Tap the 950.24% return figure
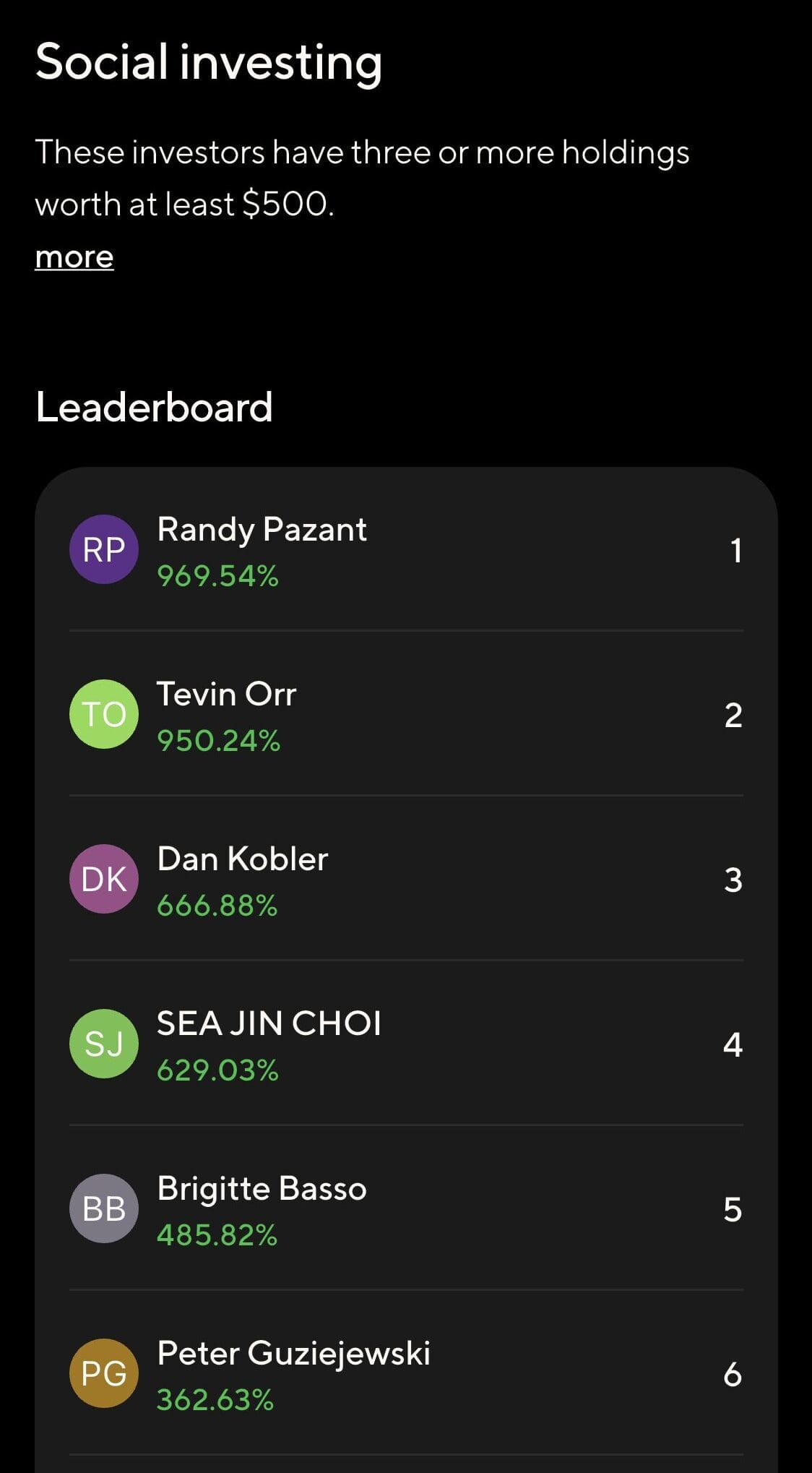 click(x=219, y=741)
